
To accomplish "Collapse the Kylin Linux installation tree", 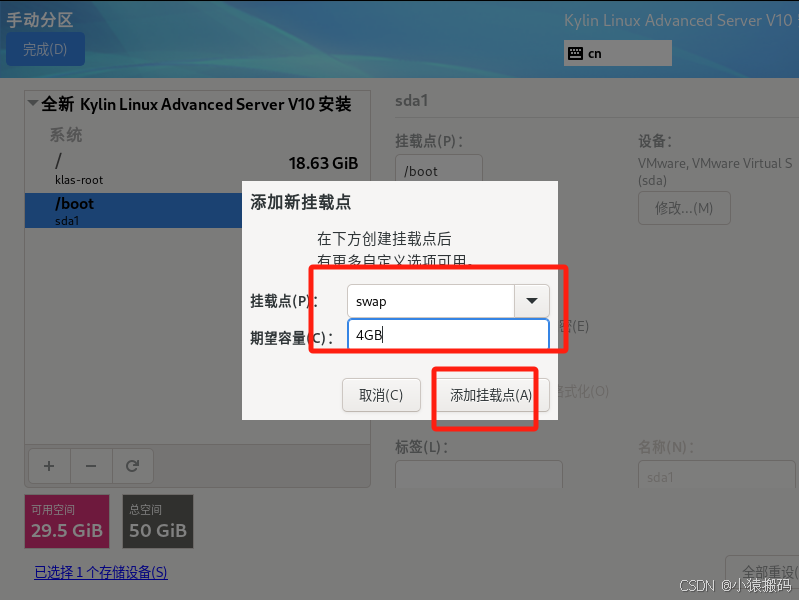I will (x=33, y=103).
